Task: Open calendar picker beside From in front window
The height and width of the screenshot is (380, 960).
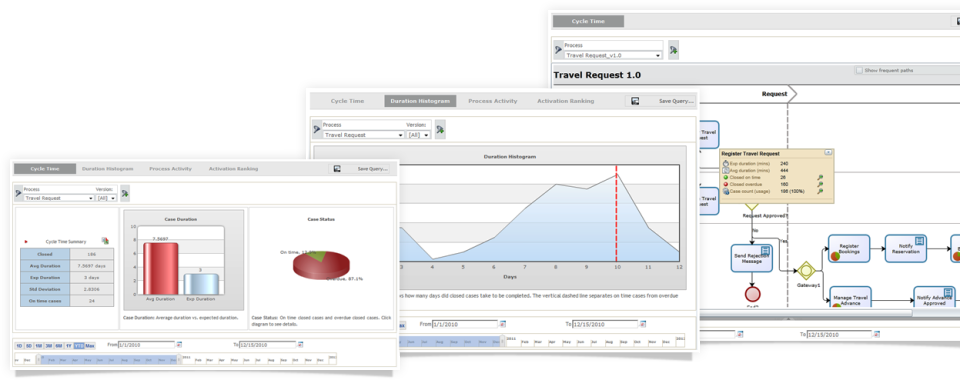Action: (x=179, y=345)
